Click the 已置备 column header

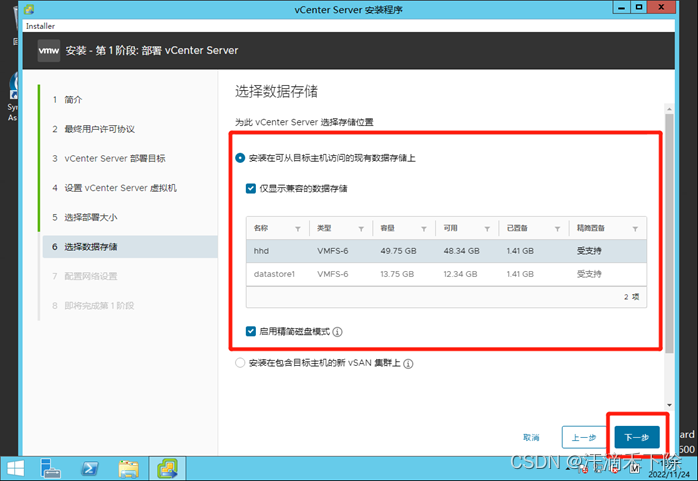coord(517,228)
